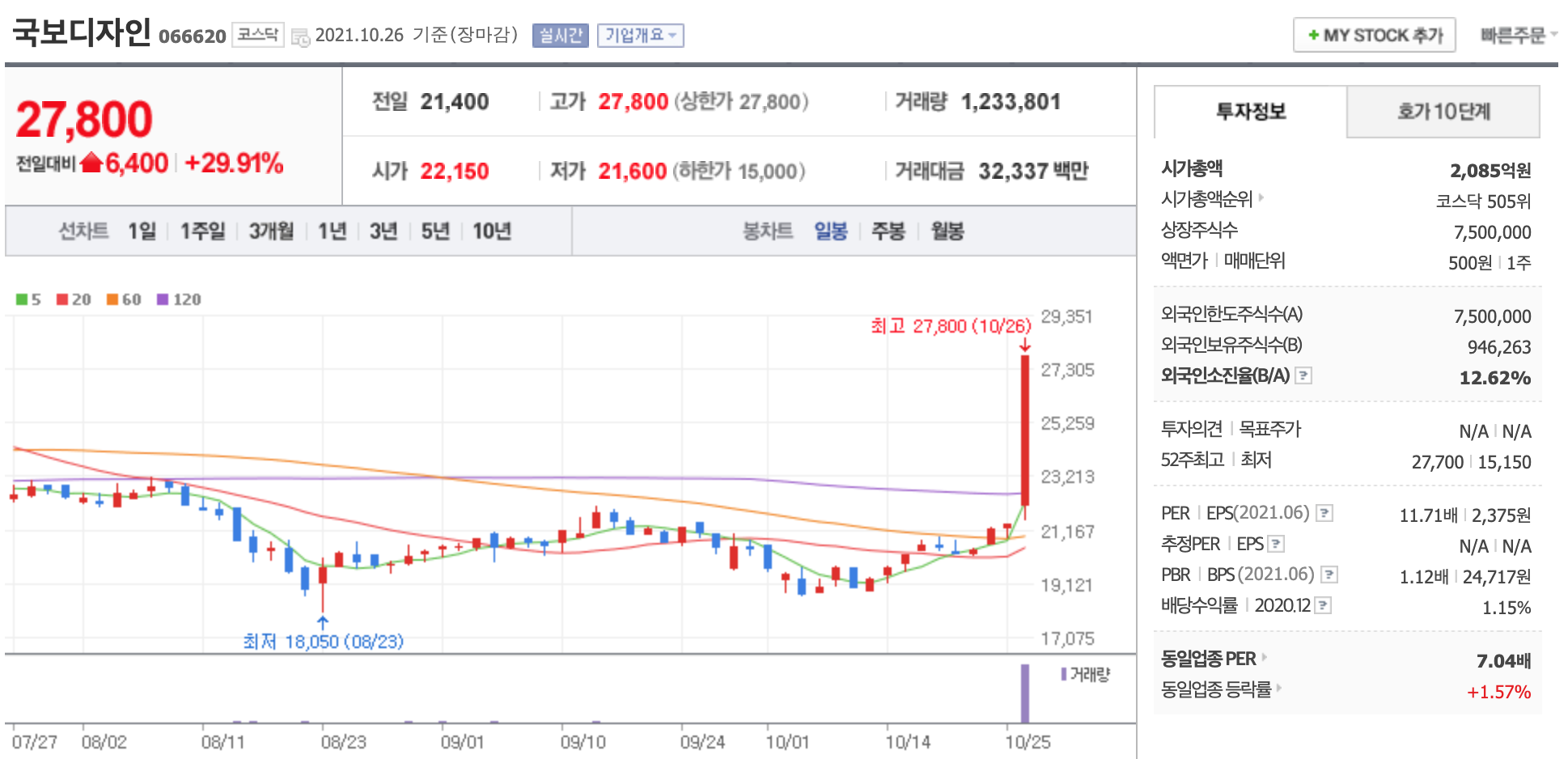The width and height of the screenshot is (1568, 759).
Task: Open the 기업개요 dropdown
Action: pyautogui.click(x=640, y=36)
